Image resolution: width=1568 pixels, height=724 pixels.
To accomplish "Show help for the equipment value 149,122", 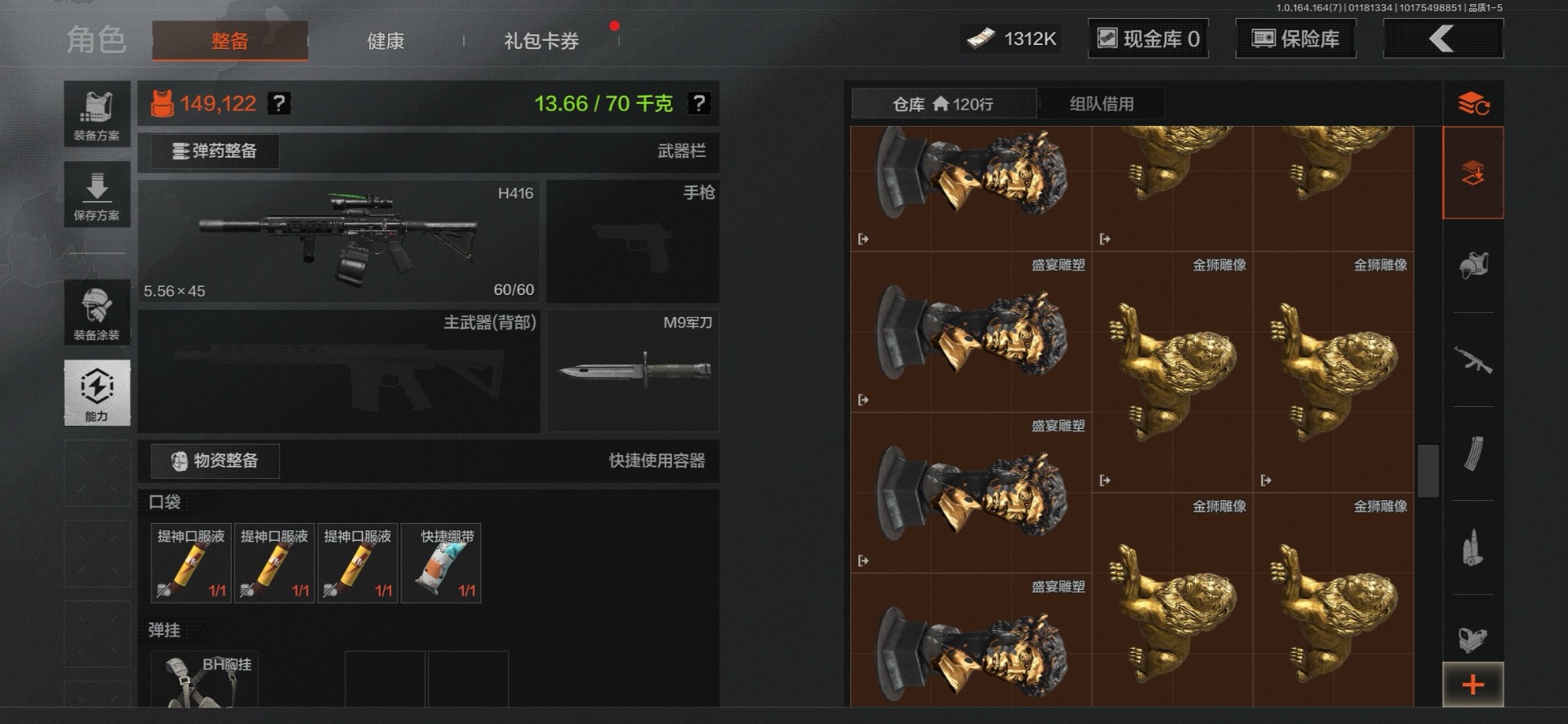I will tap(279, 104).
